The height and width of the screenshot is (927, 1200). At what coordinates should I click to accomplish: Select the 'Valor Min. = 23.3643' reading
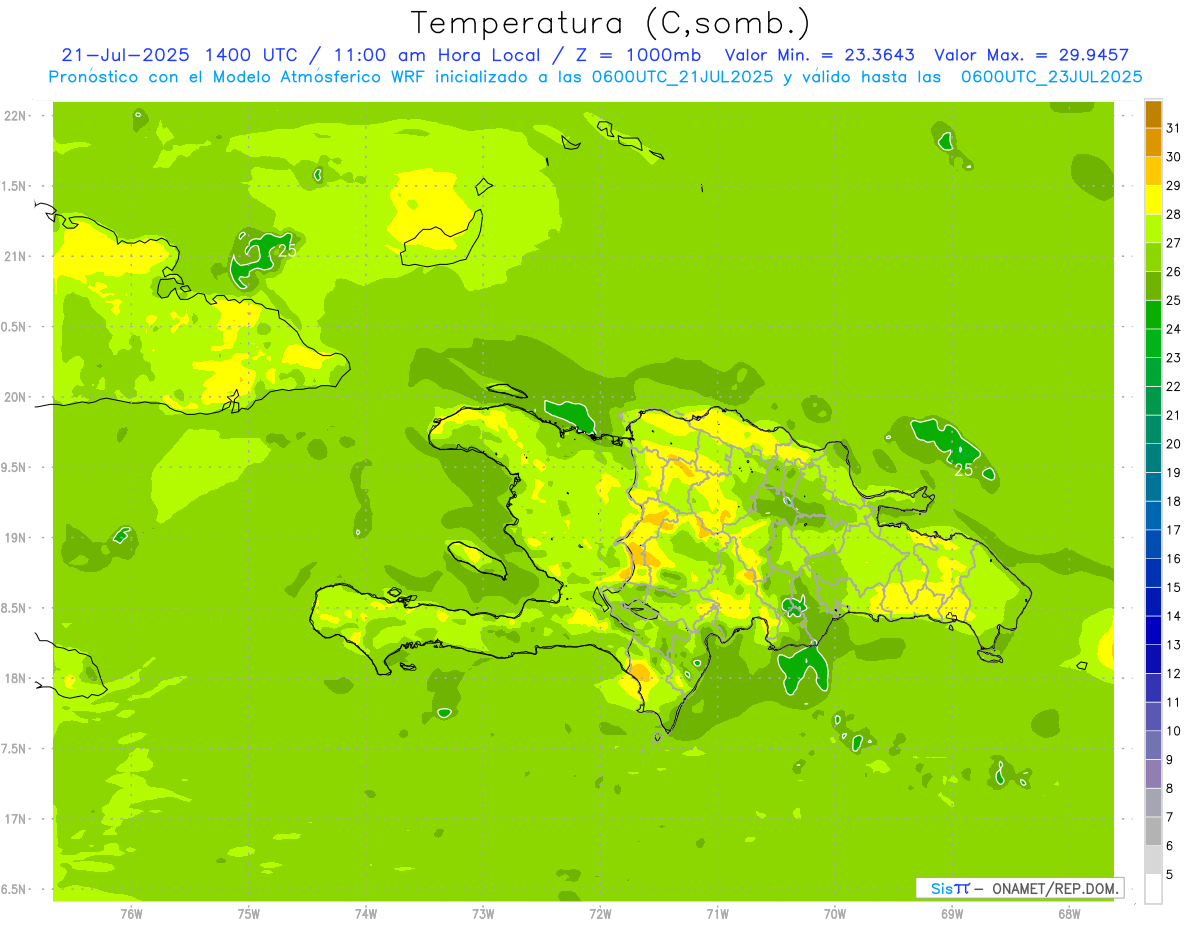click(x=819, y=55)
